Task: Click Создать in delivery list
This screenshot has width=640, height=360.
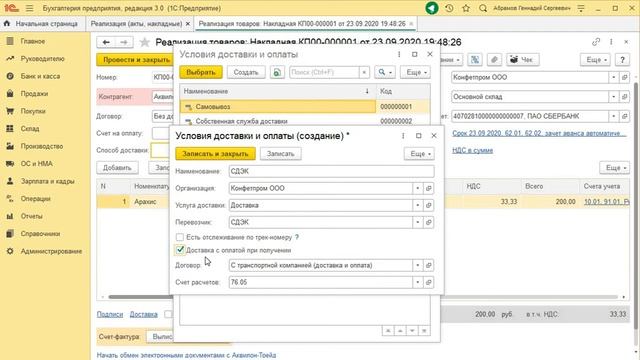Action: point(246,72)
